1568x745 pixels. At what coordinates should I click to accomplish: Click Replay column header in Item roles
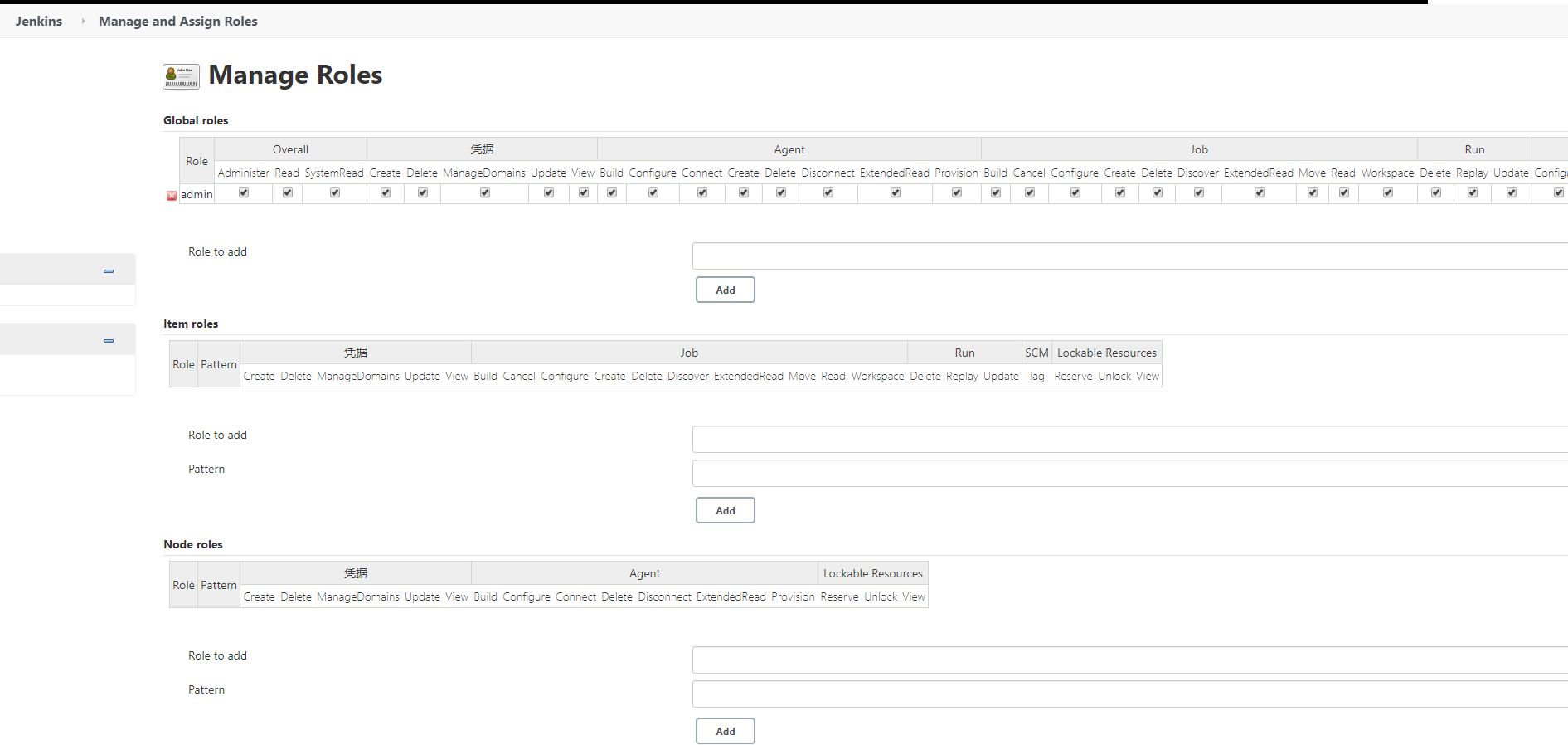(x=962, y=376)
